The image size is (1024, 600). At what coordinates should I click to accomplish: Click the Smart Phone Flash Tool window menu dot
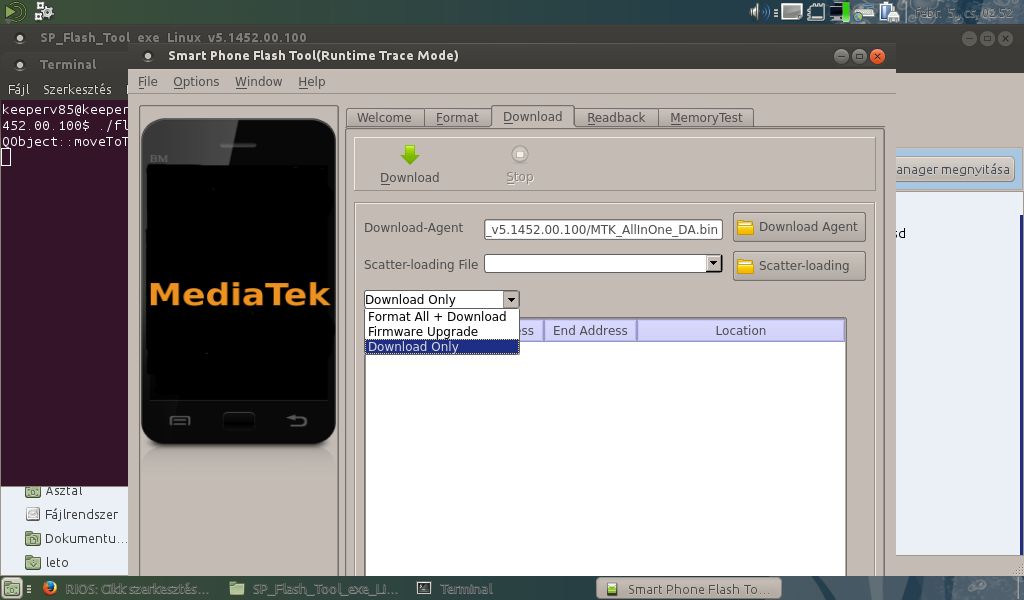click(148, 56)
